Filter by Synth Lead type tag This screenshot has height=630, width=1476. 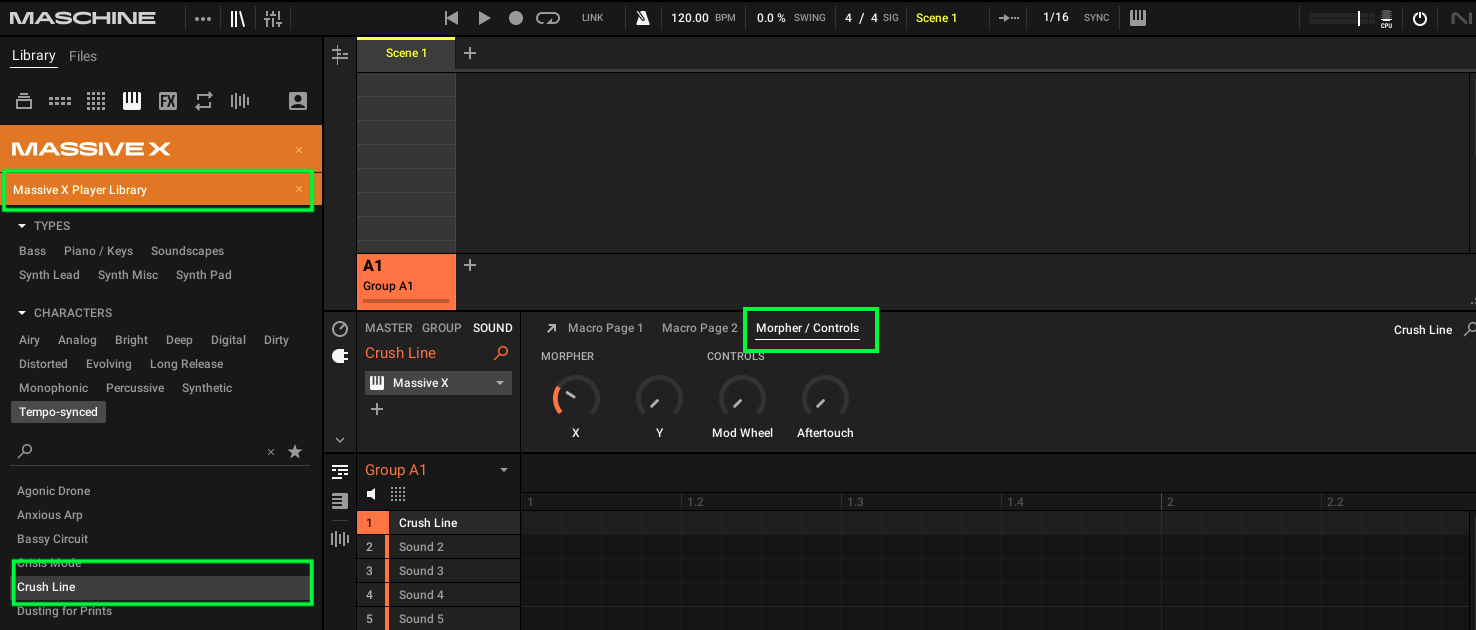click(x=49, y=275)
